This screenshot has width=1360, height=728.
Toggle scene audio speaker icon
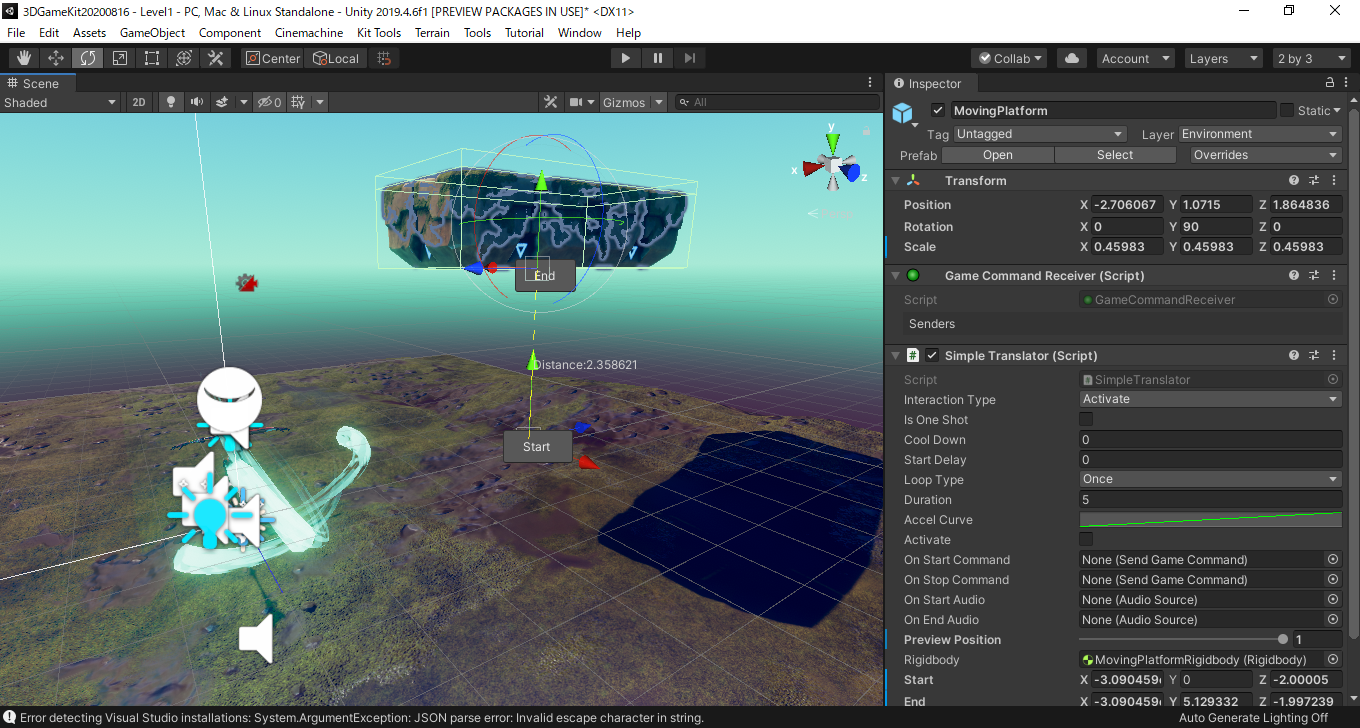pyautogui.click(x=196, y=102)
